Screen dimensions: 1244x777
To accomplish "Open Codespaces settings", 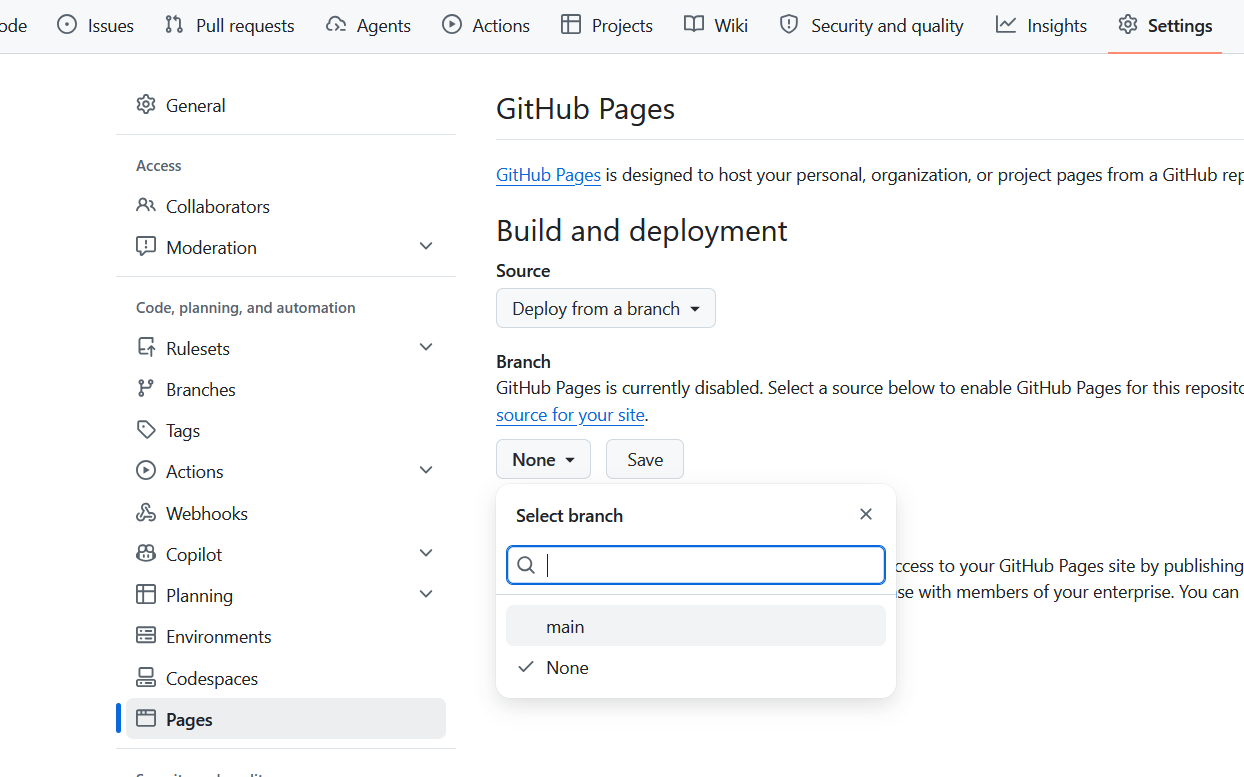I will pyautogui.click(x=286, y=678).
